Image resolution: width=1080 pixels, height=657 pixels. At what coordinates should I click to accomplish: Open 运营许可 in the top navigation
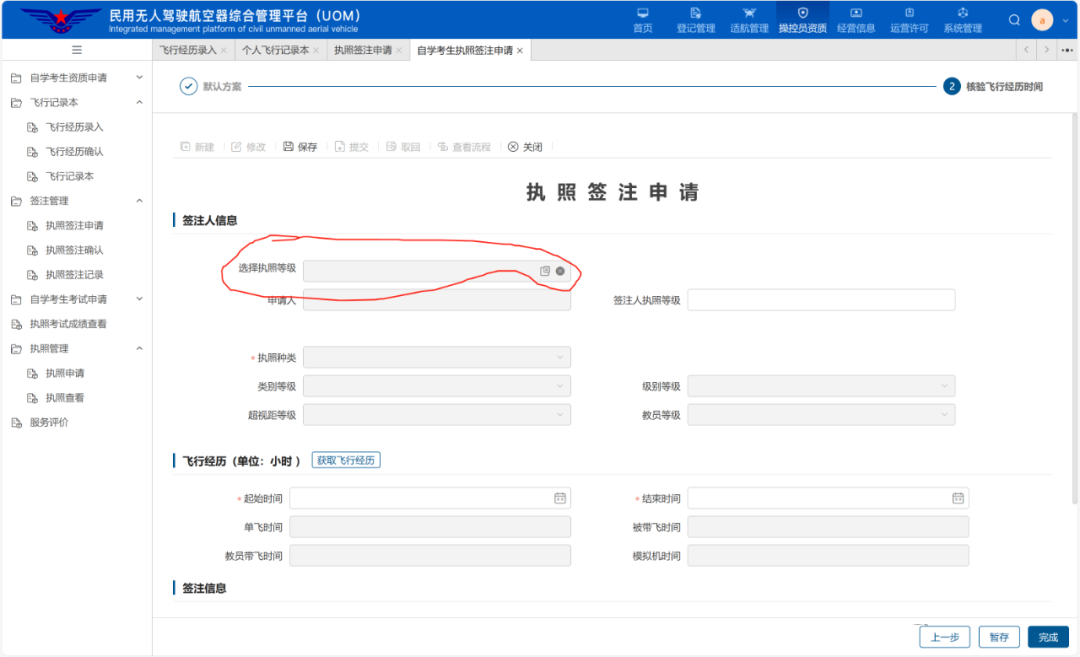909,20
